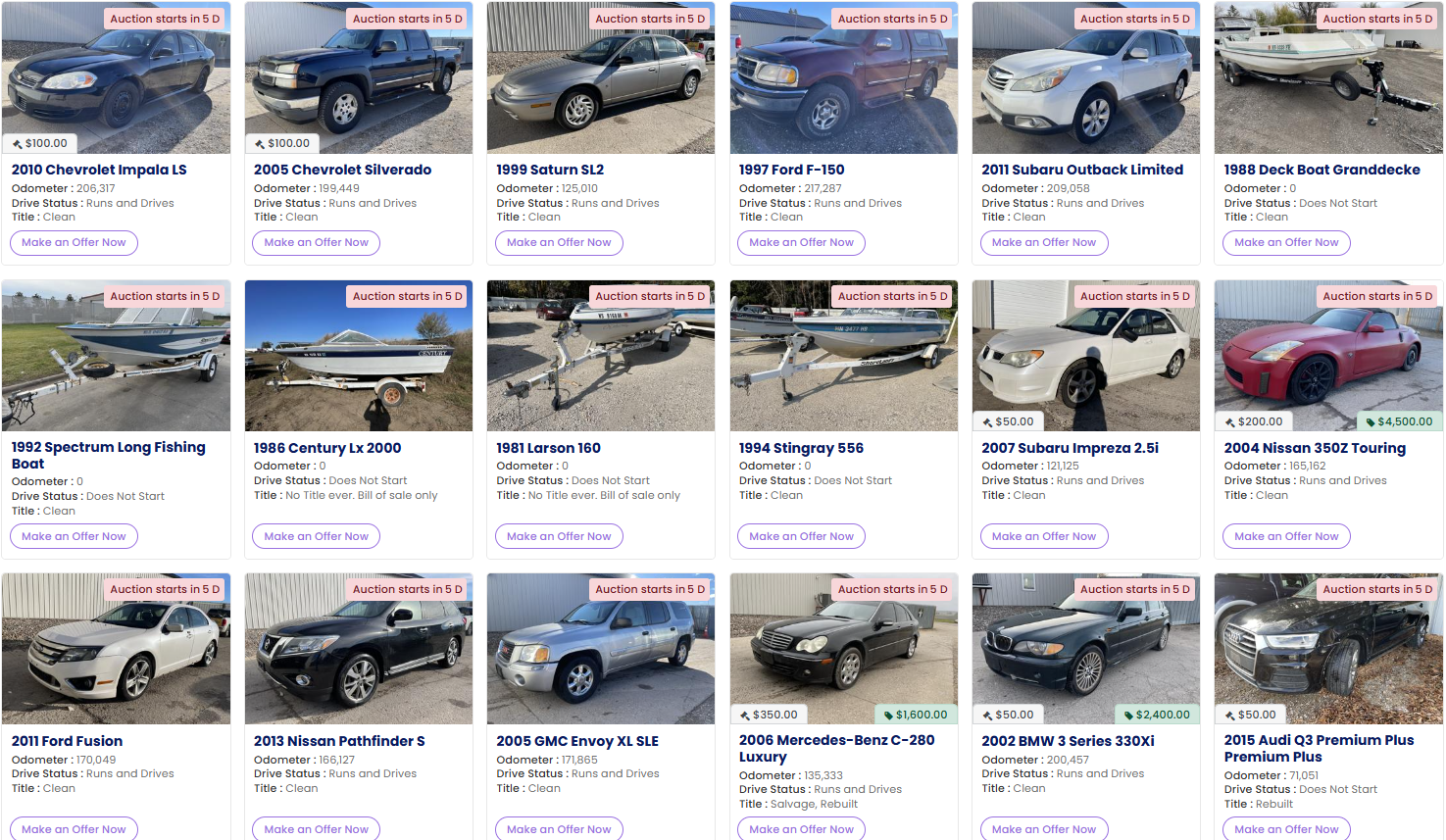Click the $1,600.00 price tag on Mercedes-Benz C-280
1446x840 pixels.
click(x=915, y=715)
